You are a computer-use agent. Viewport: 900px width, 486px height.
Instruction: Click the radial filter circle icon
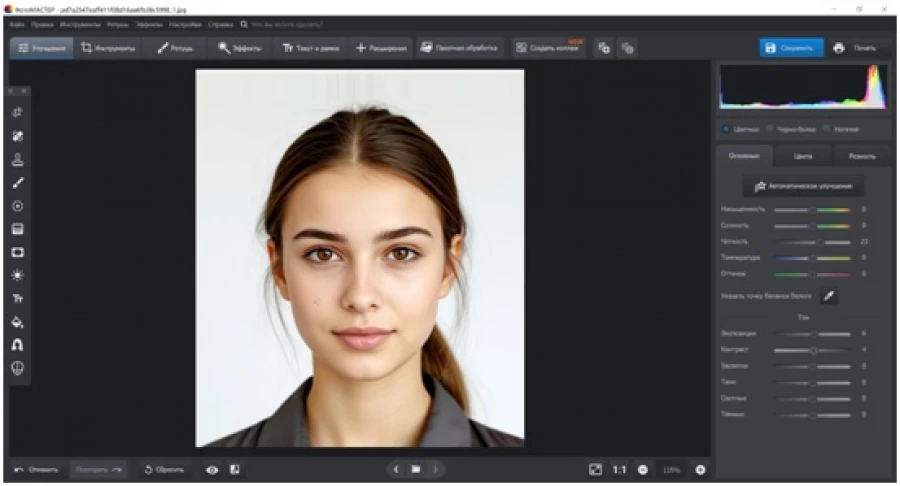[x=18, y=206]
